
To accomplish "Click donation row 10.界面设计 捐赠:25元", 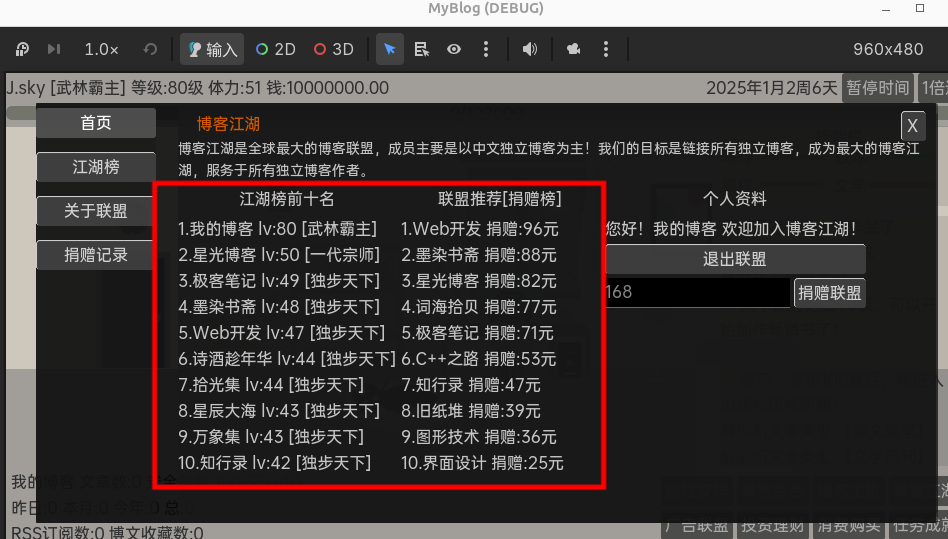I will [482, 463].
